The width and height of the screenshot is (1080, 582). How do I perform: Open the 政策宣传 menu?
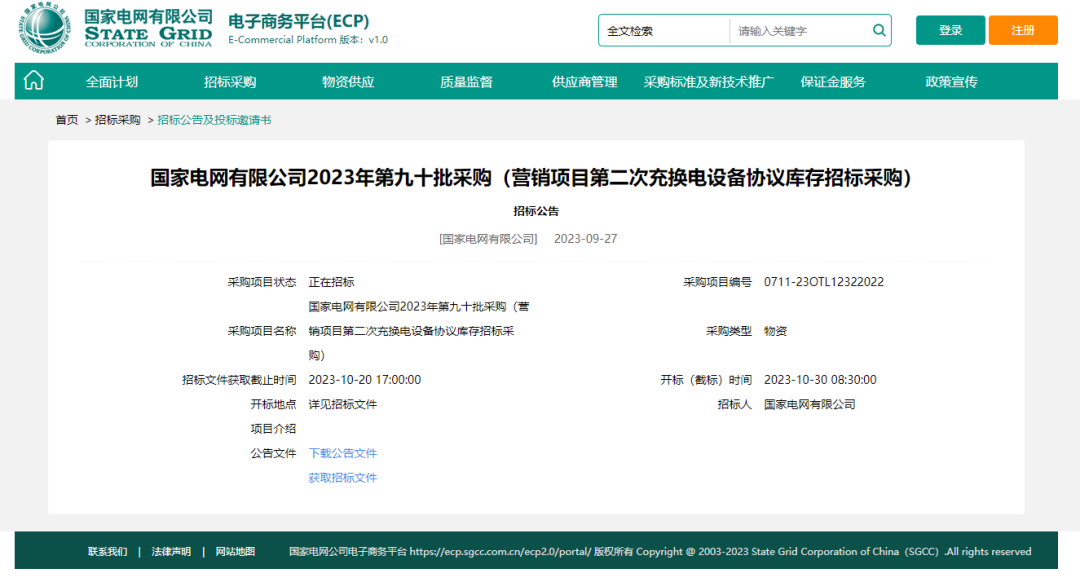951,82
